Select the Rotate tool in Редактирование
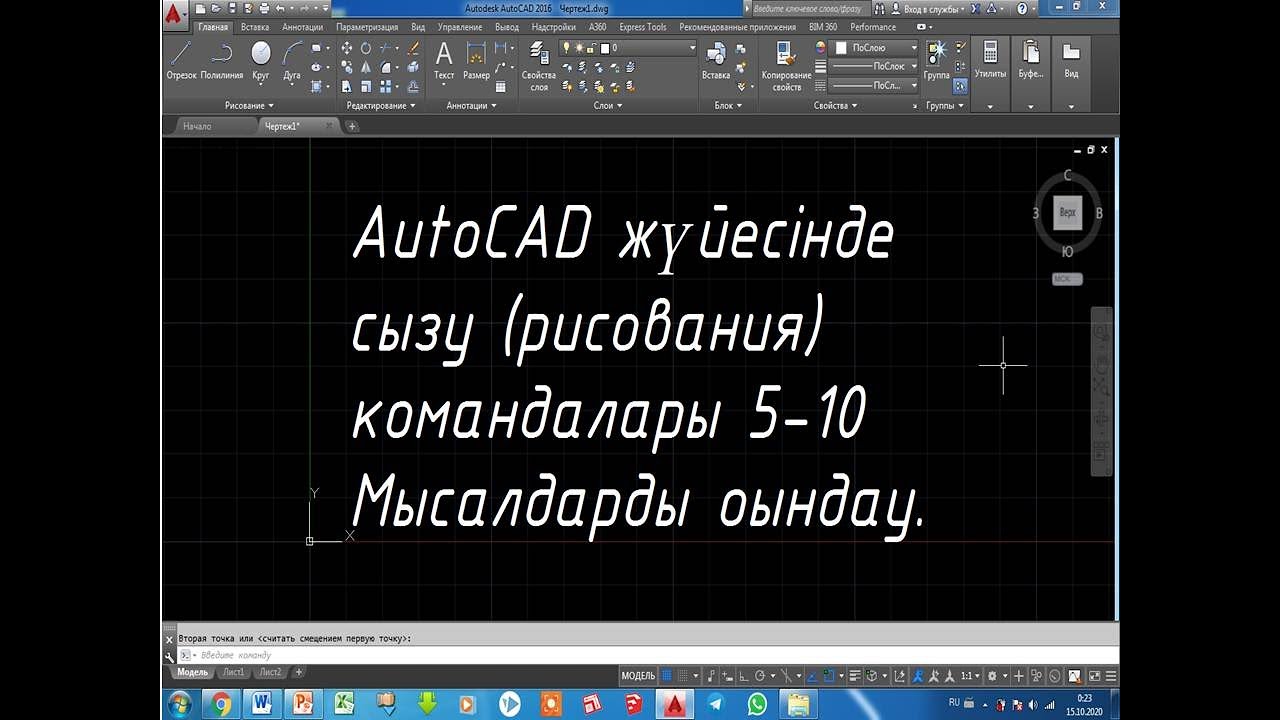The width and height of the screenshot is (1280, 720). click(366, 48)
